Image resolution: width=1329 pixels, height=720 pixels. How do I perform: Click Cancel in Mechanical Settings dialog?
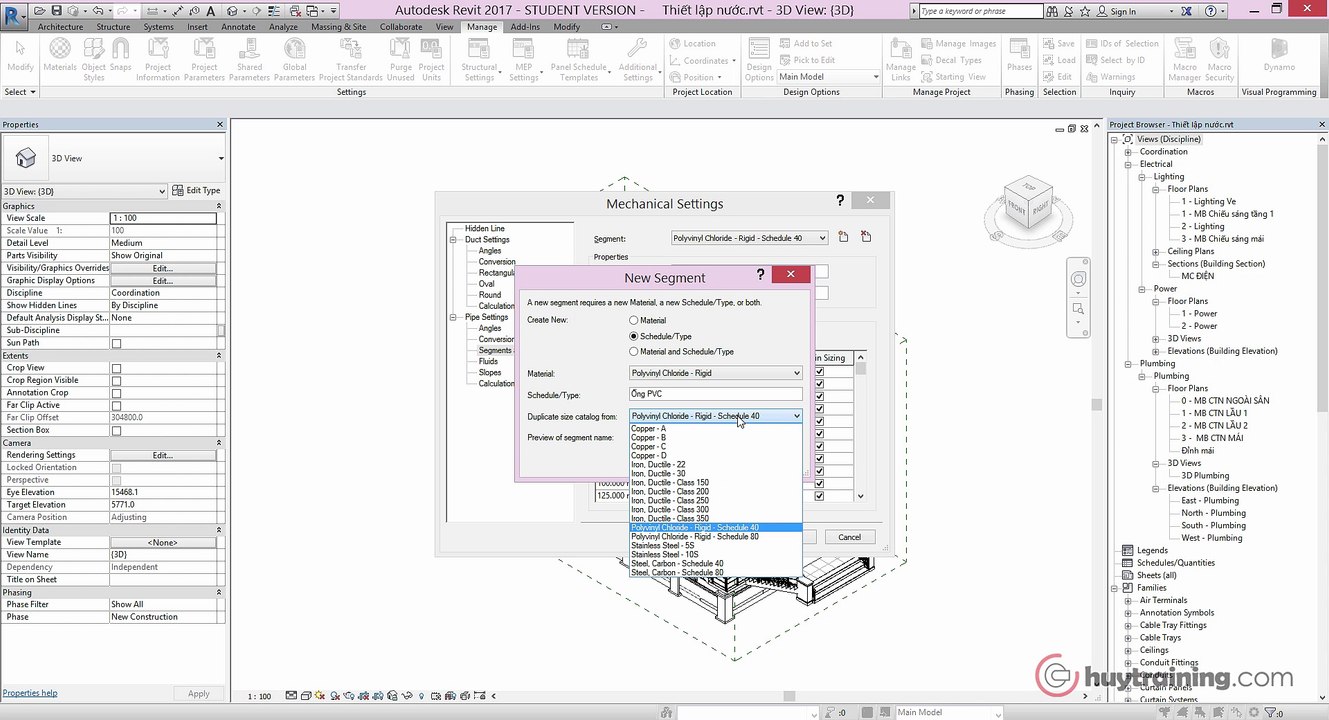point(849,537)
